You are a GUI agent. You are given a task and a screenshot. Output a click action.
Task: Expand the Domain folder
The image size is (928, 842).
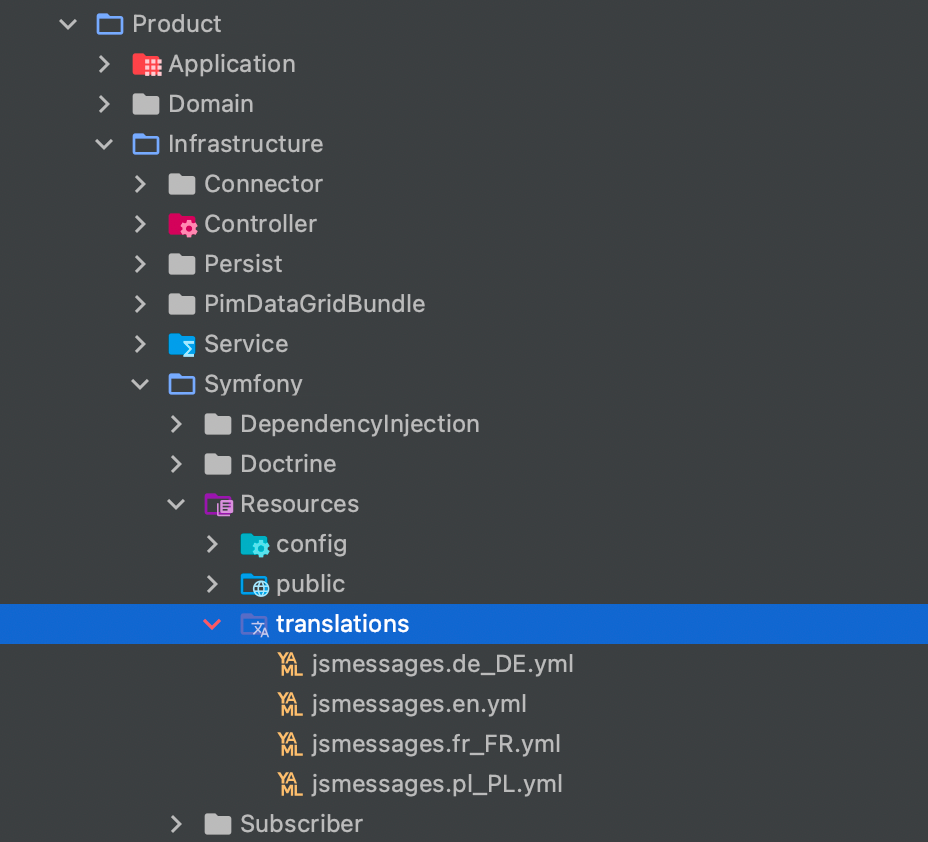(x=104, y=104)
